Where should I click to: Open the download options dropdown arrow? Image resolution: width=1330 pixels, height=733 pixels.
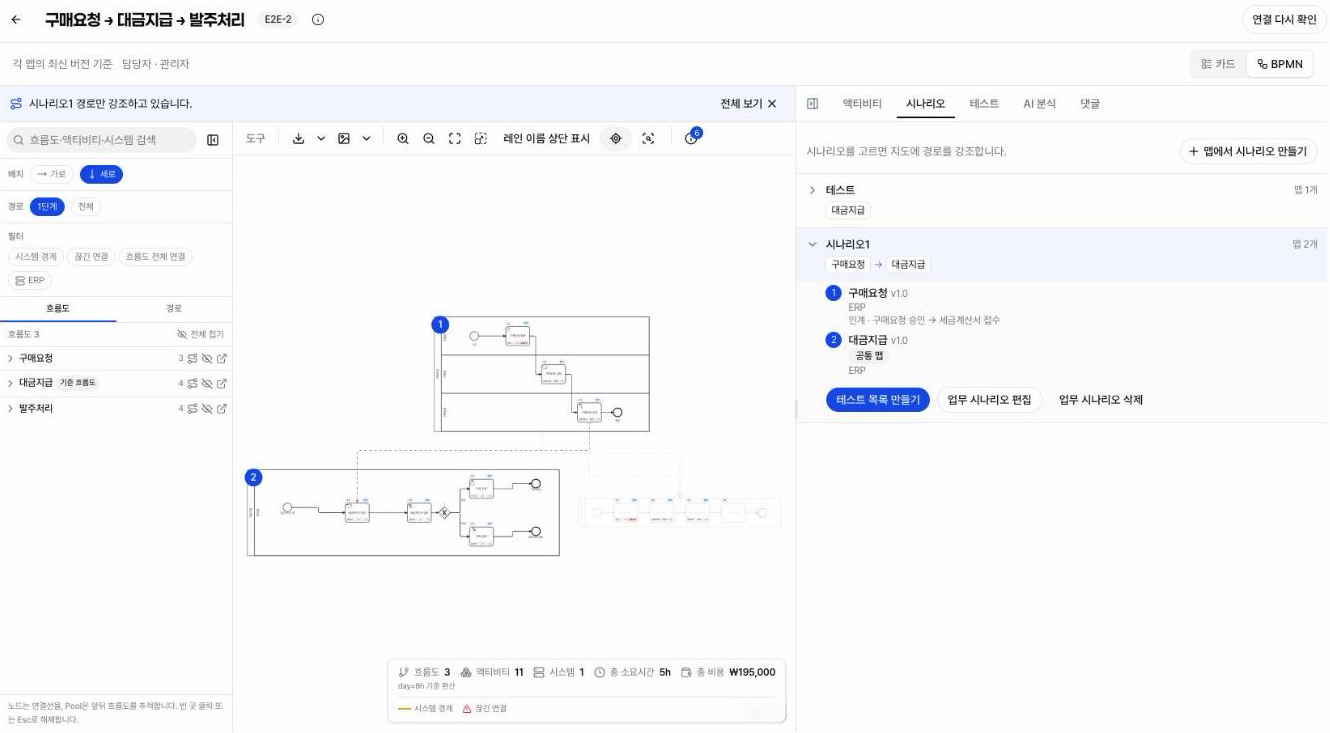(x=321, y=139)
